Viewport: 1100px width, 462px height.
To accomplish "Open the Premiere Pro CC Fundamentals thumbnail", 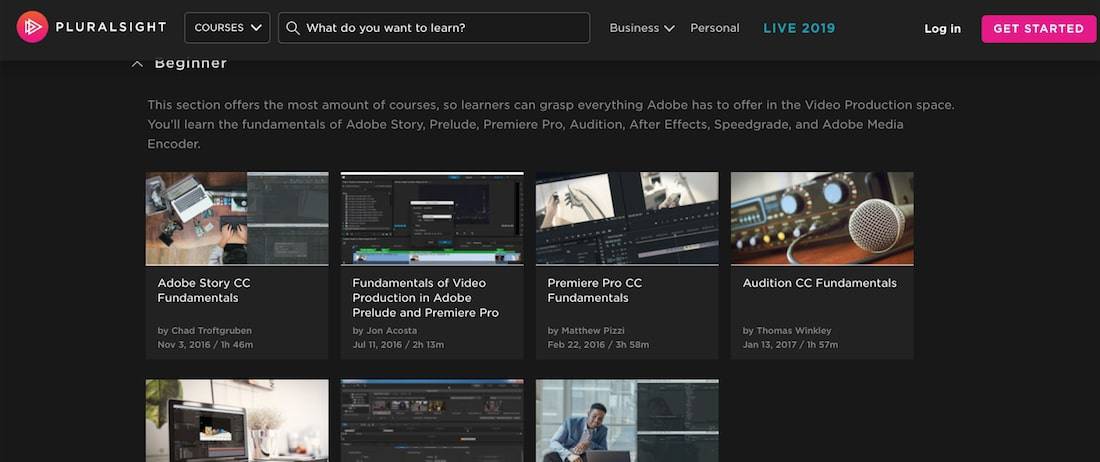I will coord(626,218).
